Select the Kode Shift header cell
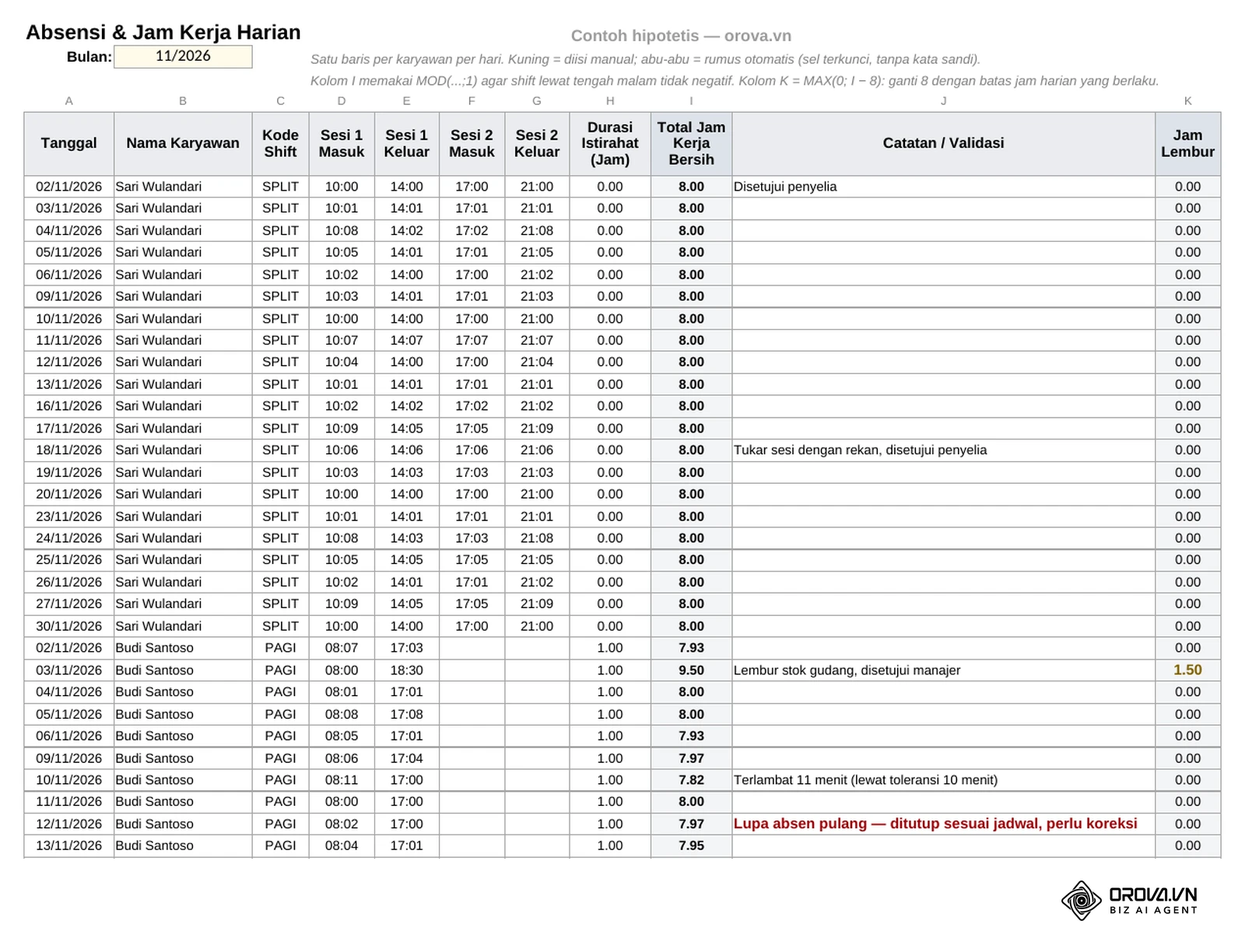Viewport: 1245px width, 952px height. 280,143
